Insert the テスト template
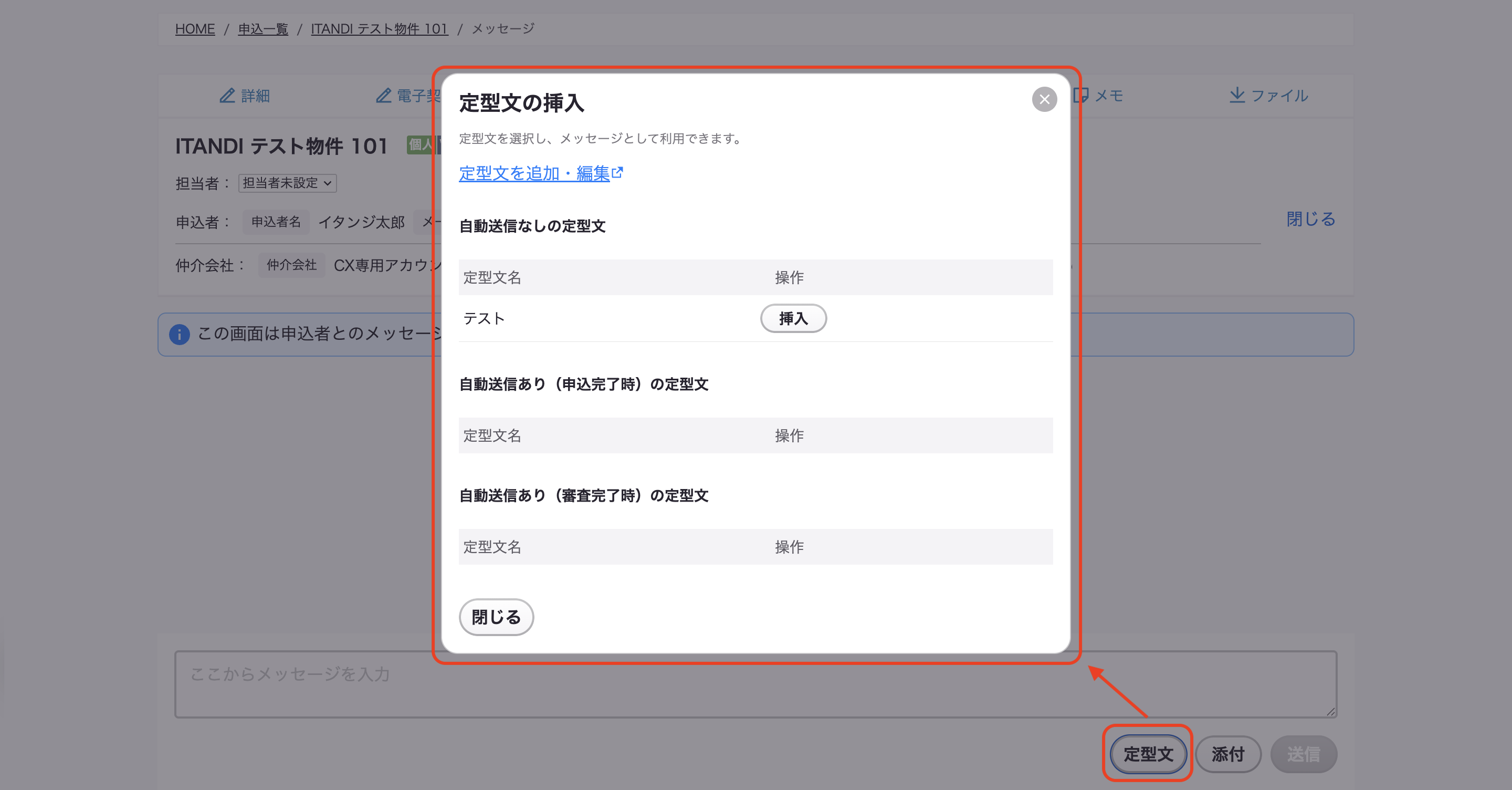1512x790 pixels. pos(793,318)
